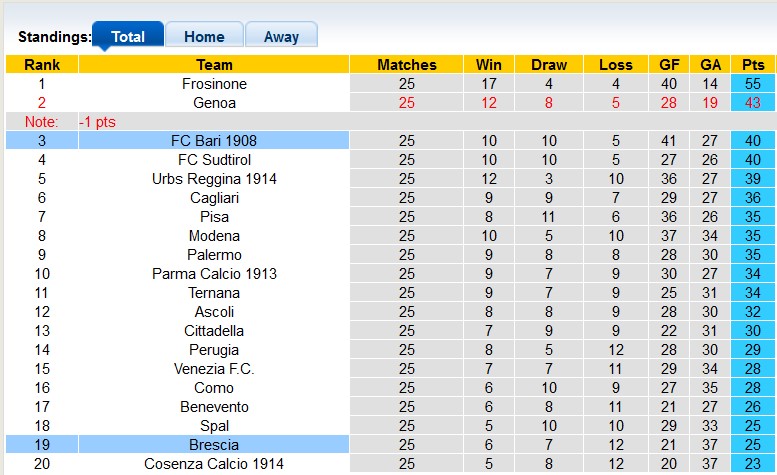Click the Pts column header
The height and width of the screenshot is (475, 777).
click(x=752, y=65)
